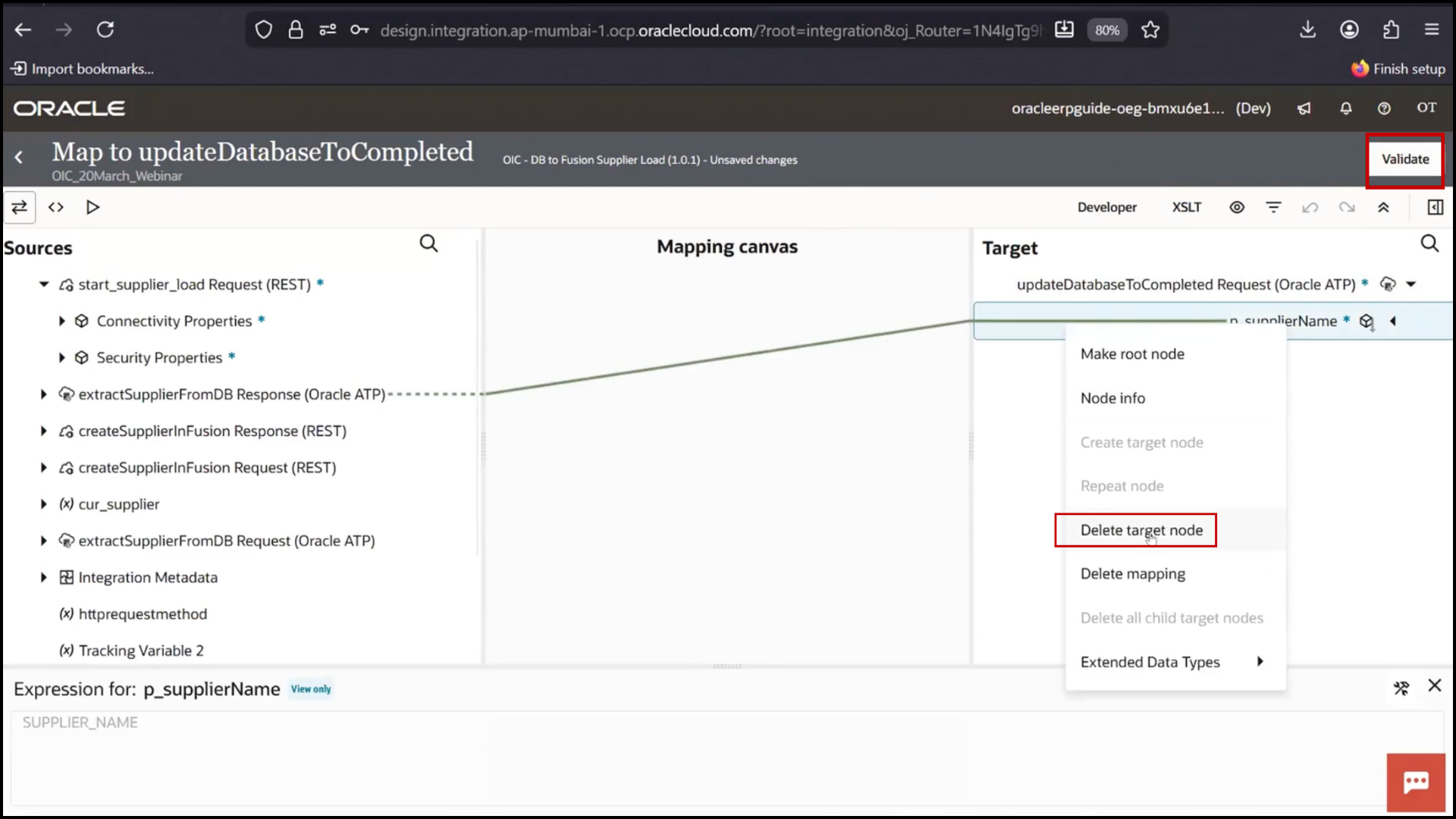This screenshot has width=1456, height=819.
Task: Collapse start_supplier_load Request (REST) node
Action: click(x=44, y=284)
